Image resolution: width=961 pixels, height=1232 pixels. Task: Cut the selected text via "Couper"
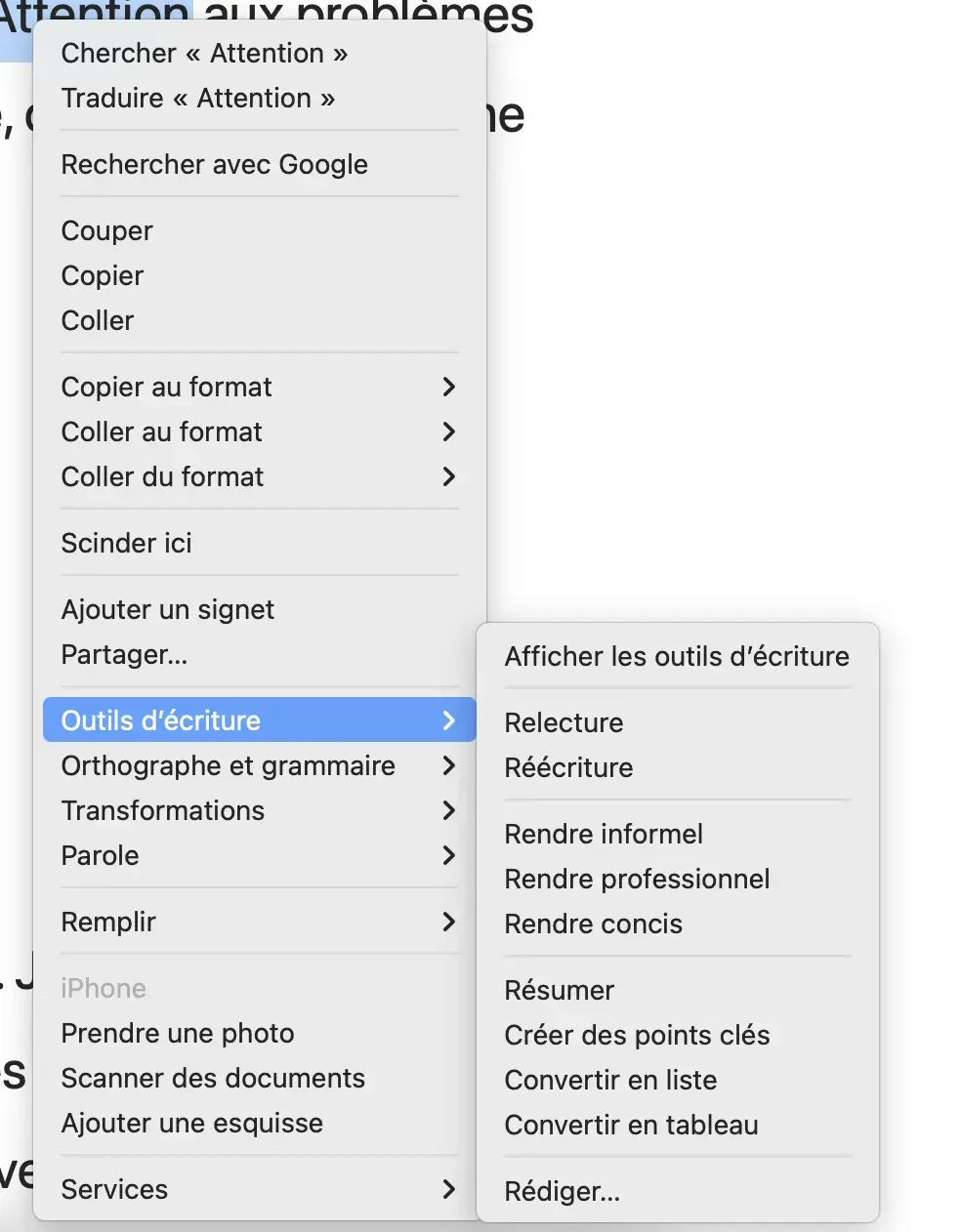106,230
